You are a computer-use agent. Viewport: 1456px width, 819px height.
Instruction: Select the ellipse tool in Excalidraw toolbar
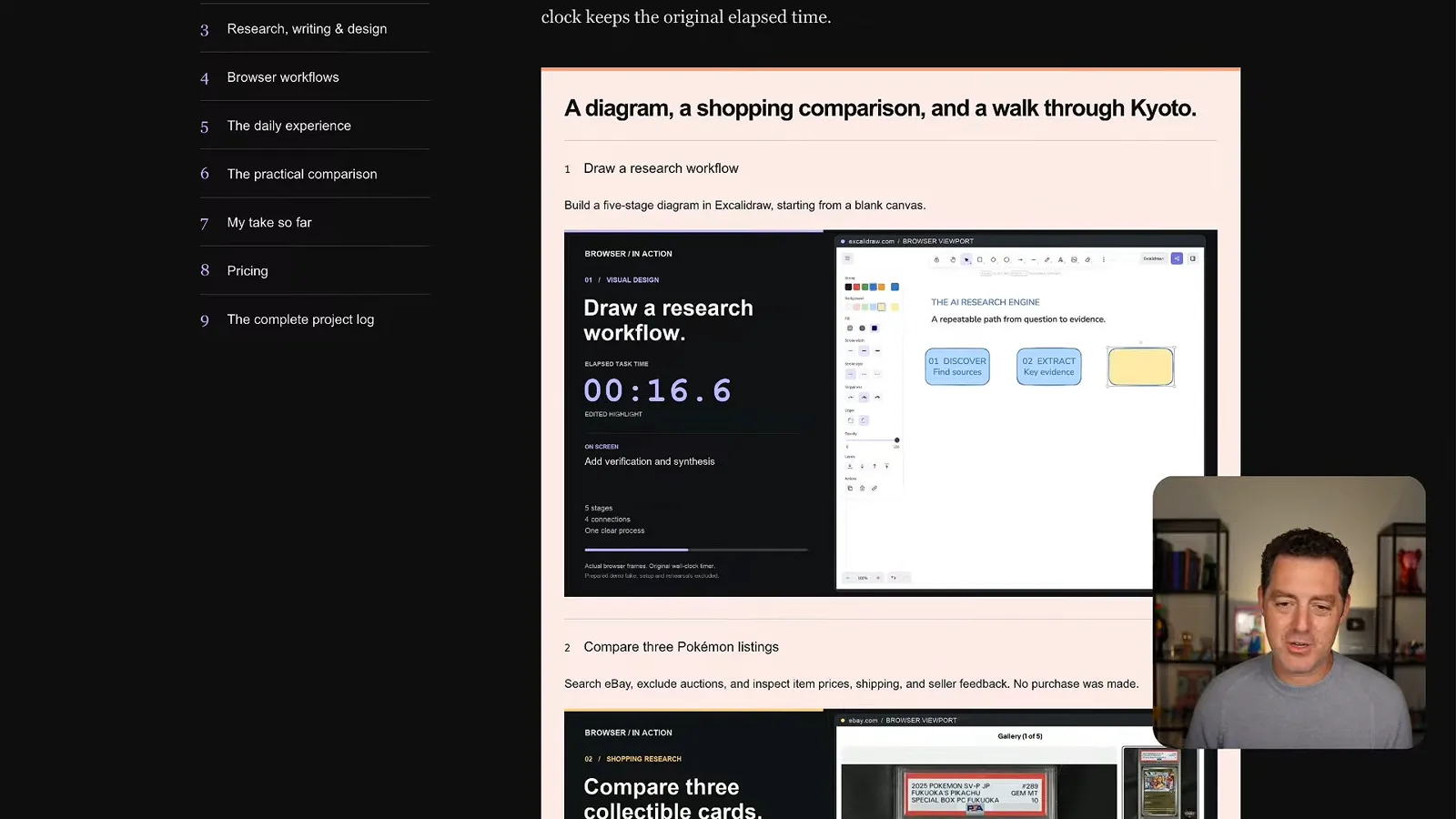[x=1006, y=259]
